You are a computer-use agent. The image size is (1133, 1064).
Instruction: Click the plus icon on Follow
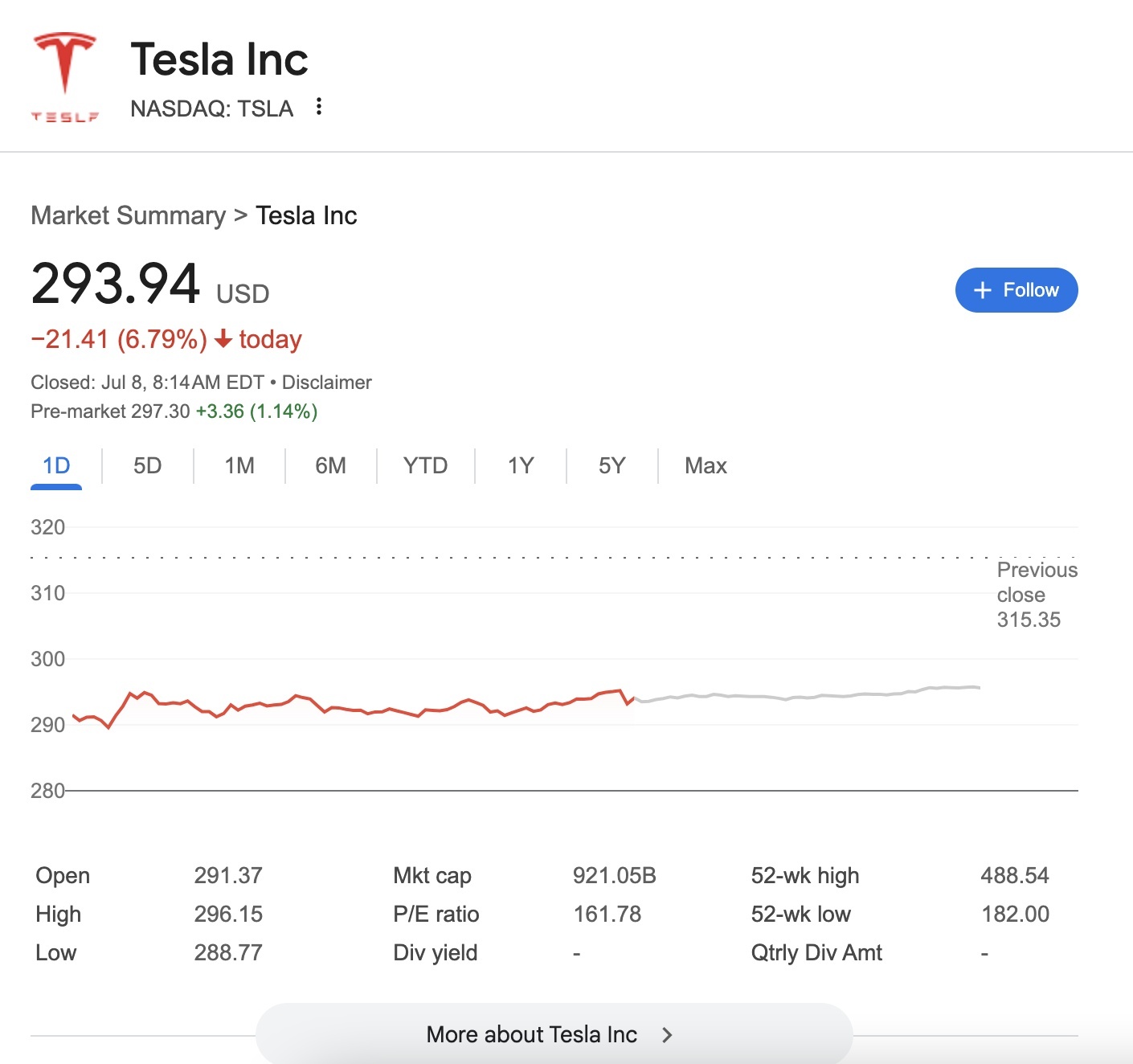coord(982,290)
